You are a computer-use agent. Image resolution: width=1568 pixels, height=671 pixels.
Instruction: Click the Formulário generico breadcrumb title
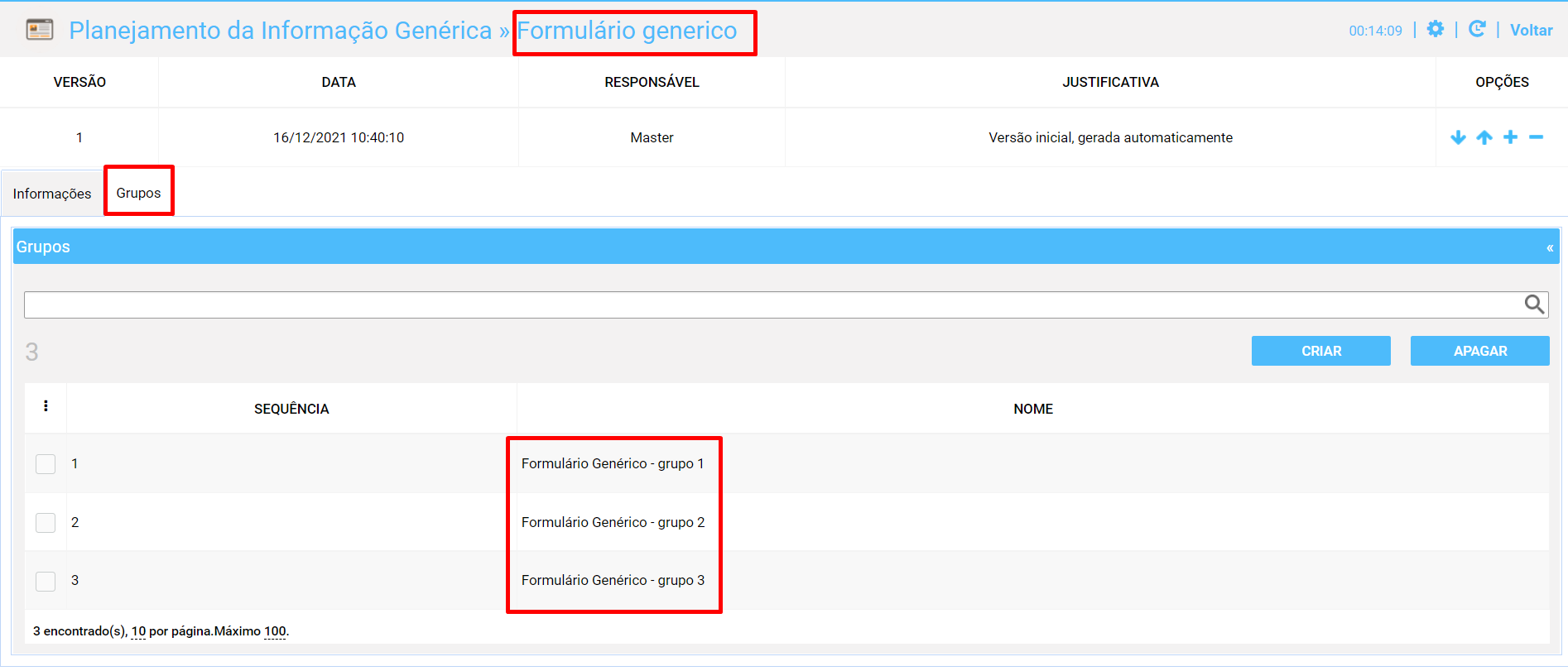click(x=627, y=31)
